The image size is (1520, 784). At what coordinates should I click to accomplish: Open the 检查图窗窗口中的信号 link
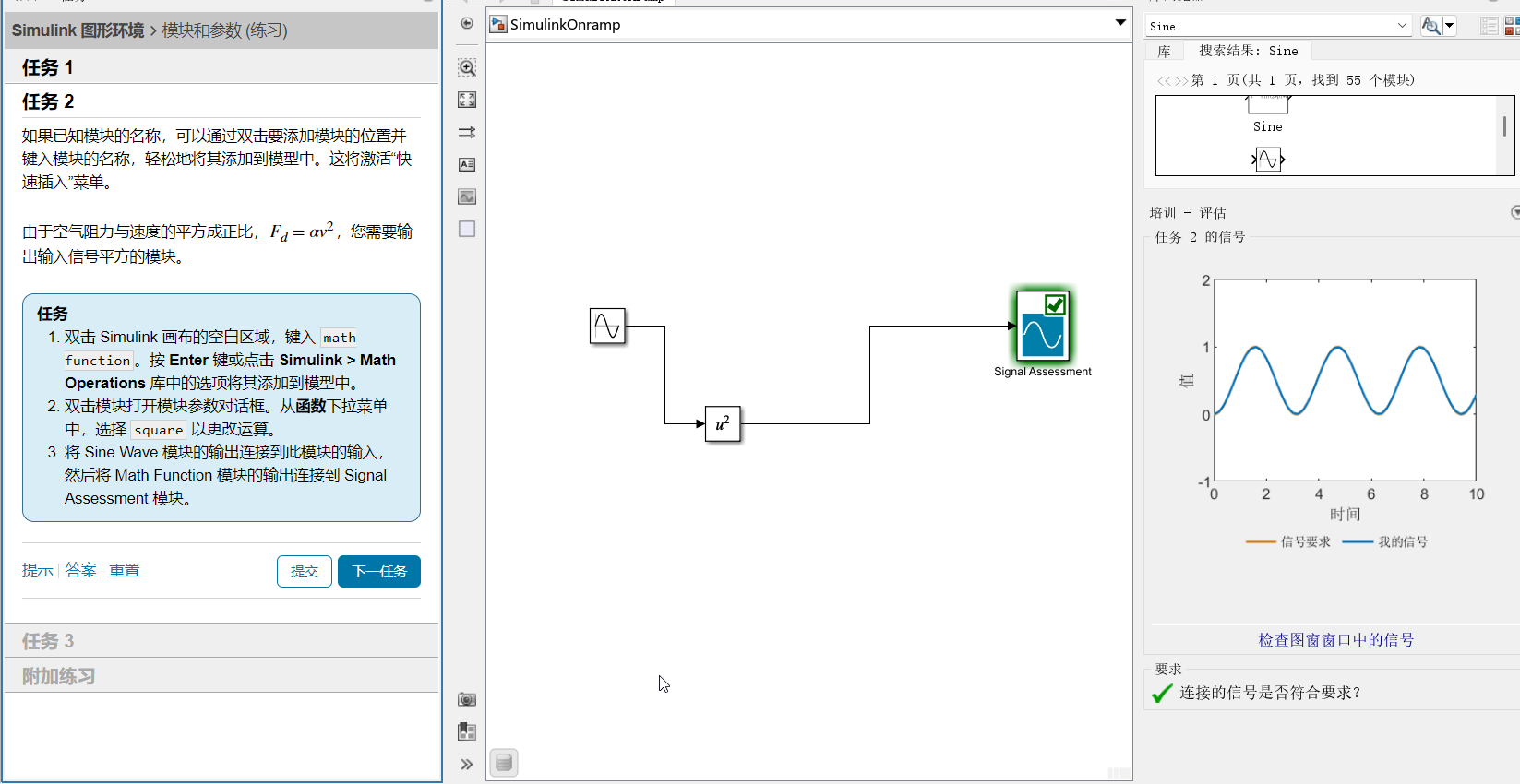(x=1336, y=640)
